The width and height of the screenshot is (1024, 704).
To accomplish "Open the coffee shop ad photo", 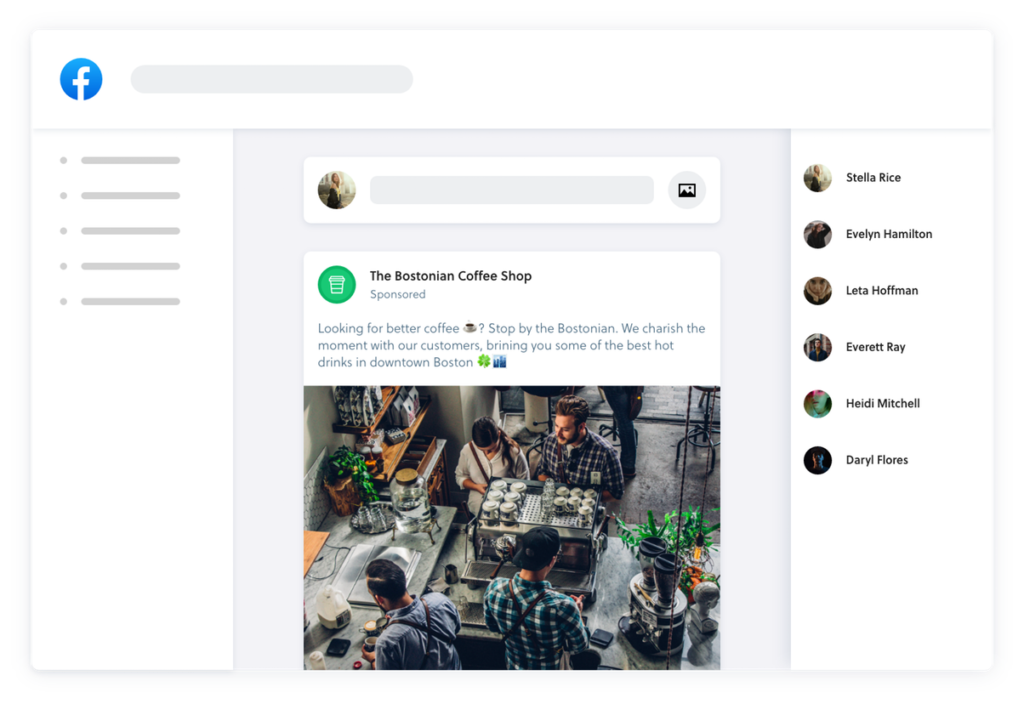I will (x=511, y=527).
